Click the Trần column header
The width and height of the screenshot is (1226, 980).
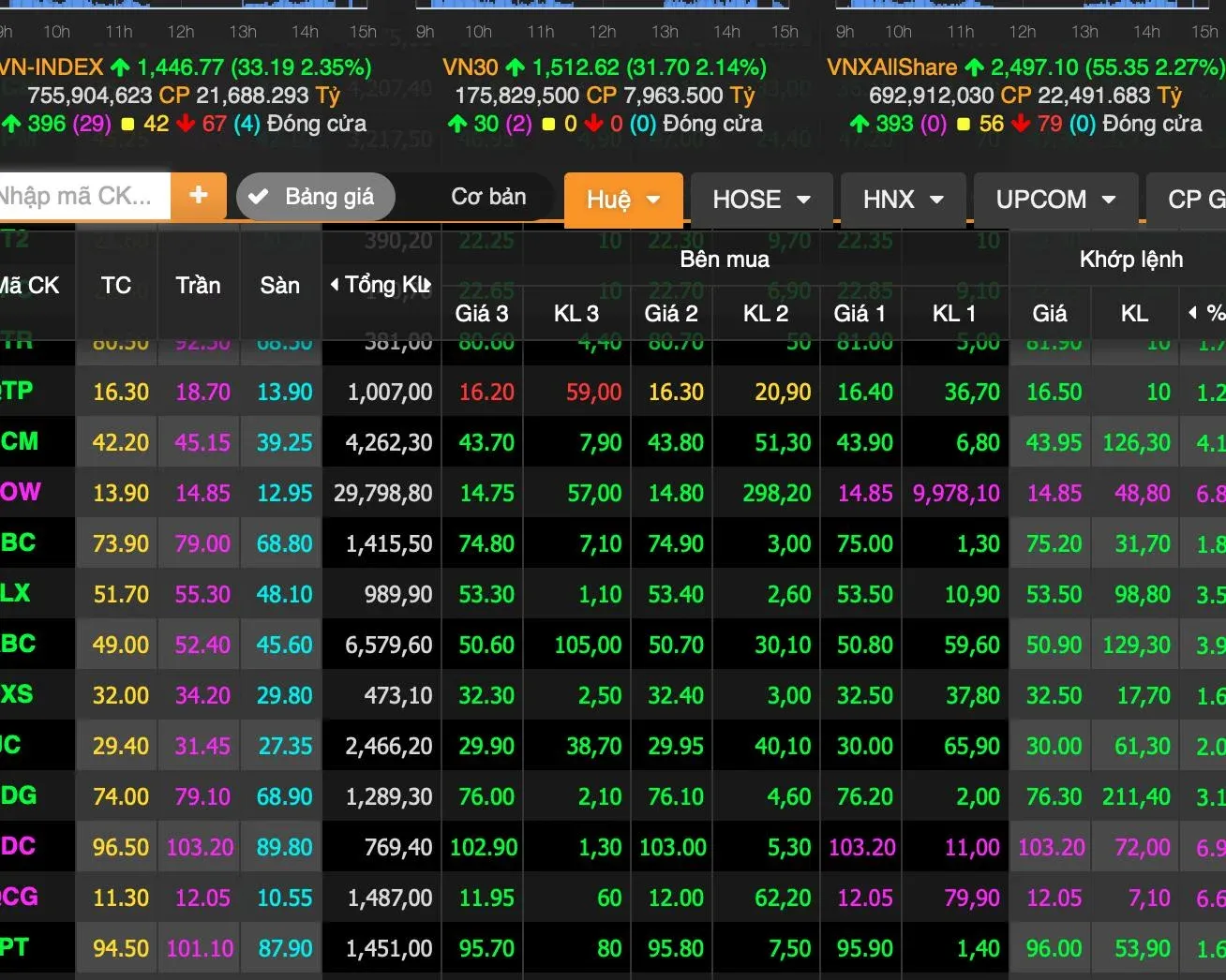tap(198, 285)
